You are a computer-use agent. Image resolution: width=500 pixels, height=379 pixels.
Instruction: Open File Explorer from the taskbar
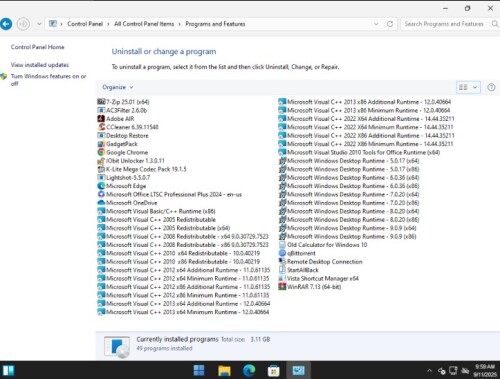pyautogui.click(x=224, y=370)
